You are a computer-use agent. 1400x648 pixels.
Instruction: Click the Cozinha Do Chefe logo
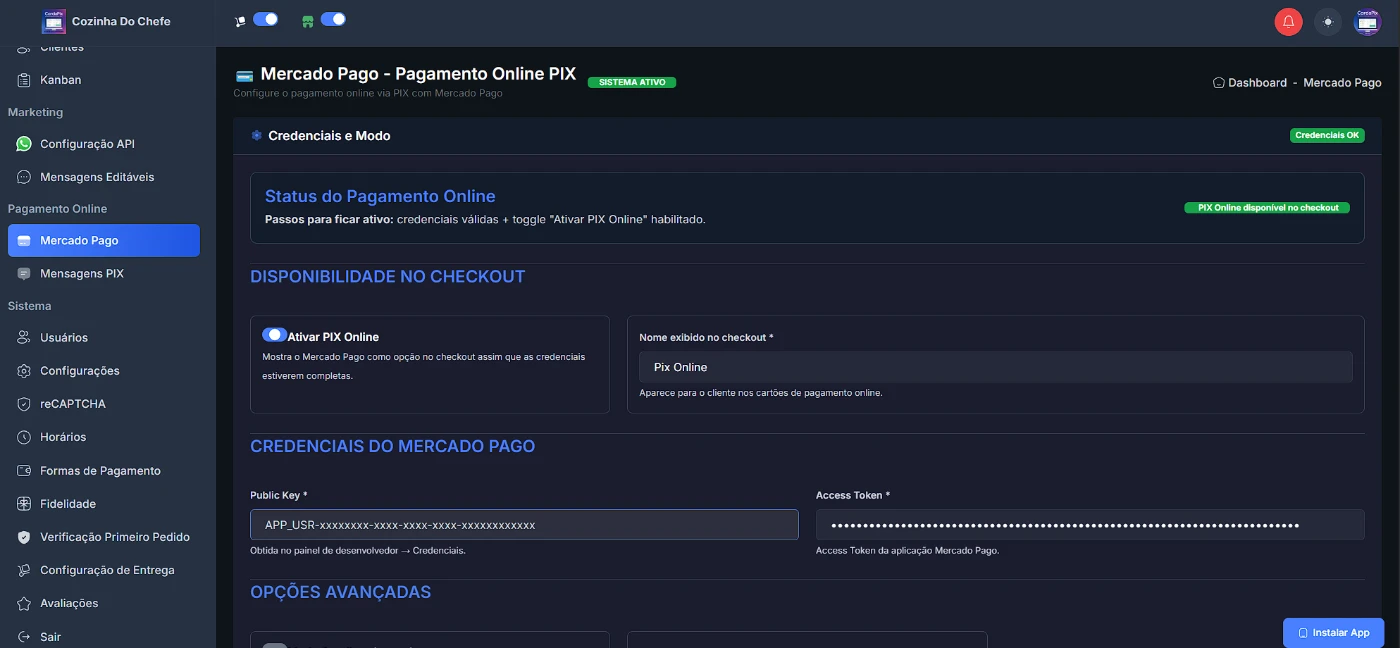pos(53,21)
